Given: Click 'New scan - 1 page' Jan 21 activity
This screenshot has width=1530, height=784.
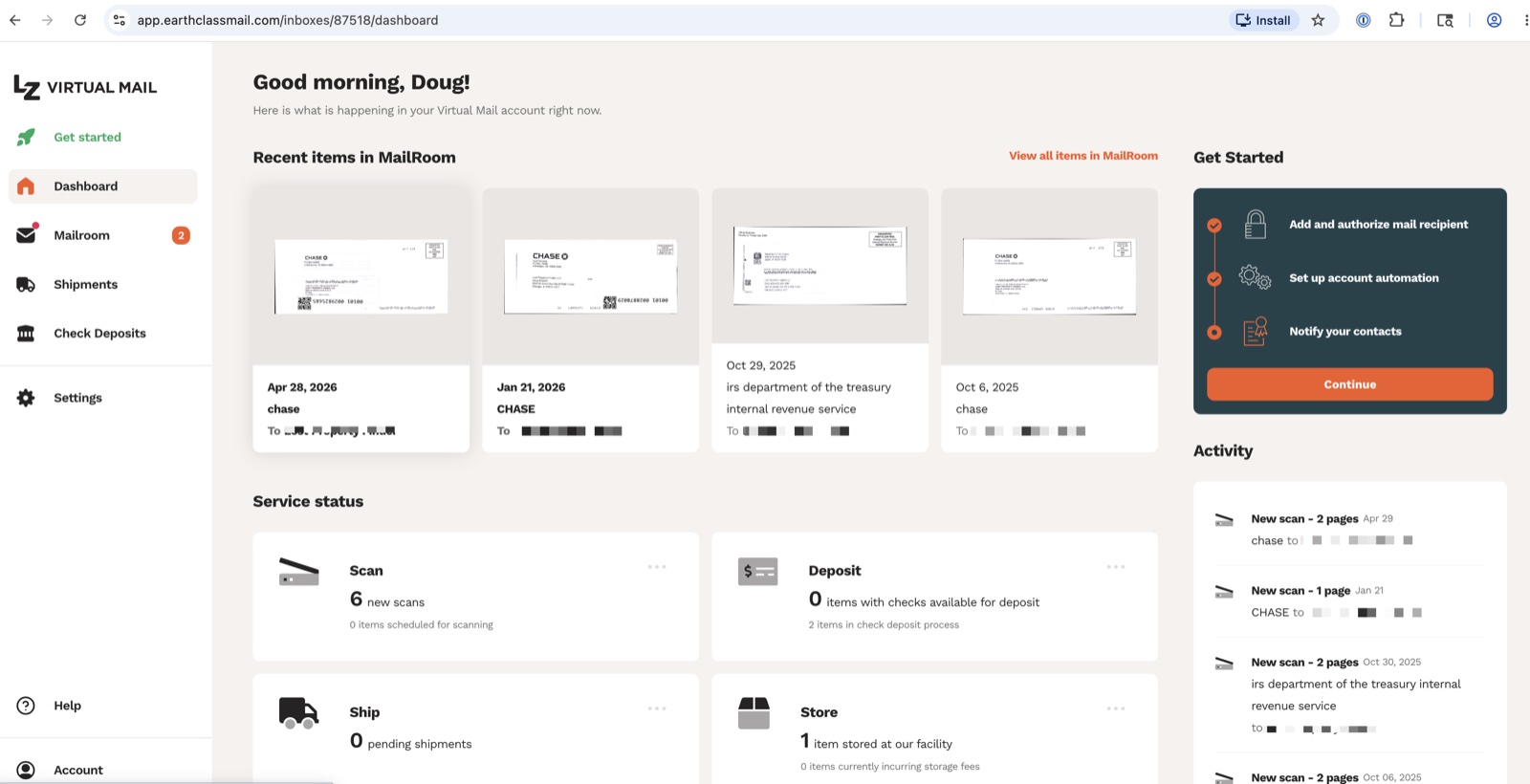Looking at the screenshot, I should click(1300, 591).
